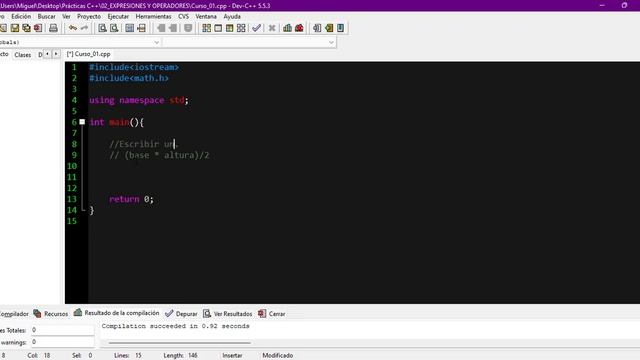Click the grey door-arrow Insert icon
Image resolution: width=640 pixels, height=360 pixels.
[317, 28]
